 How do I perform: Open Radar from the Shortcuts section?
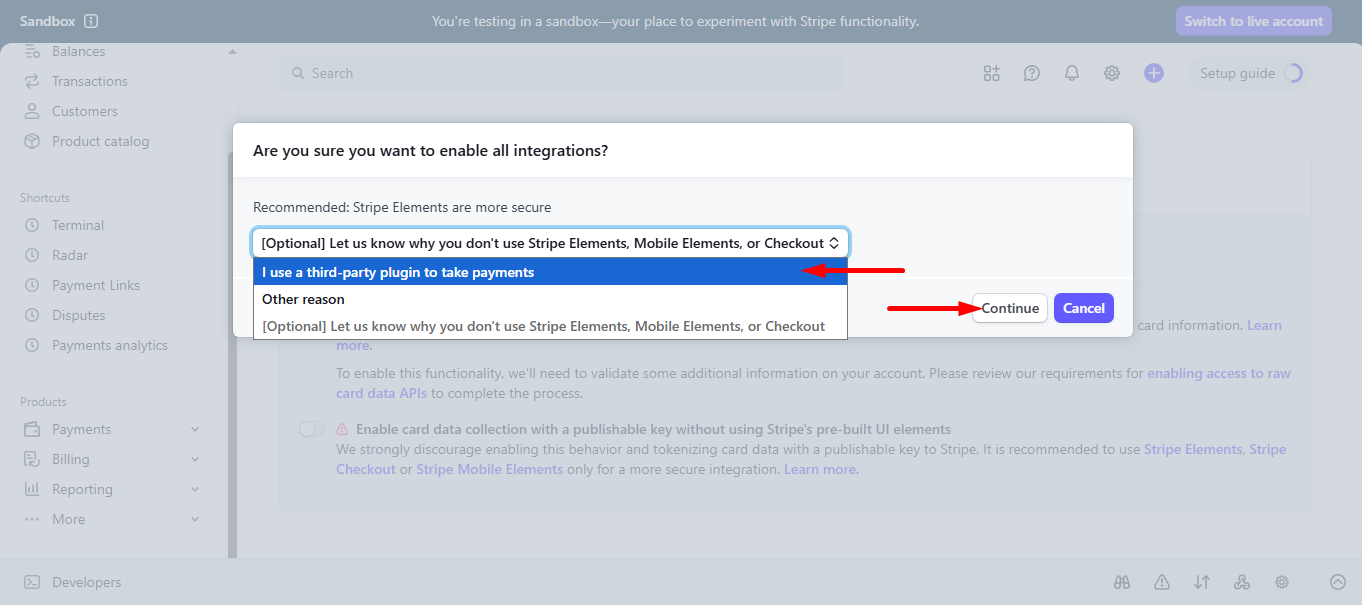pos(70,254)
